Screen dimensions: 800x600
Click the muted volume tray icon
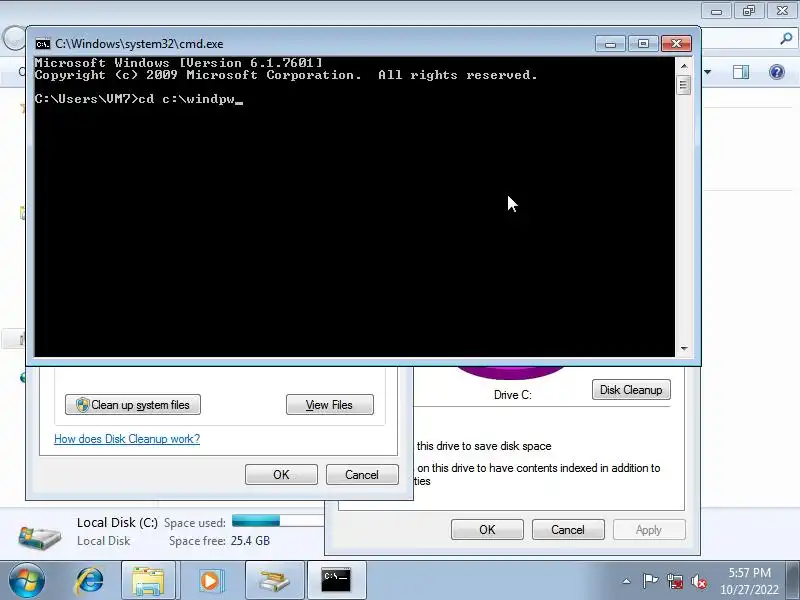[699, 581]
